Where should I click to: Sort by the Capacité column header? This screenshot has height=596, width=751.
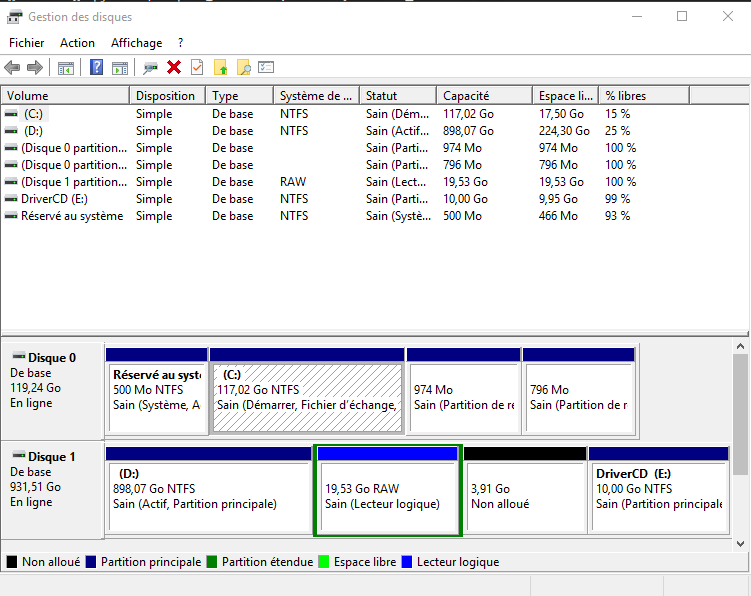(485, 95)
